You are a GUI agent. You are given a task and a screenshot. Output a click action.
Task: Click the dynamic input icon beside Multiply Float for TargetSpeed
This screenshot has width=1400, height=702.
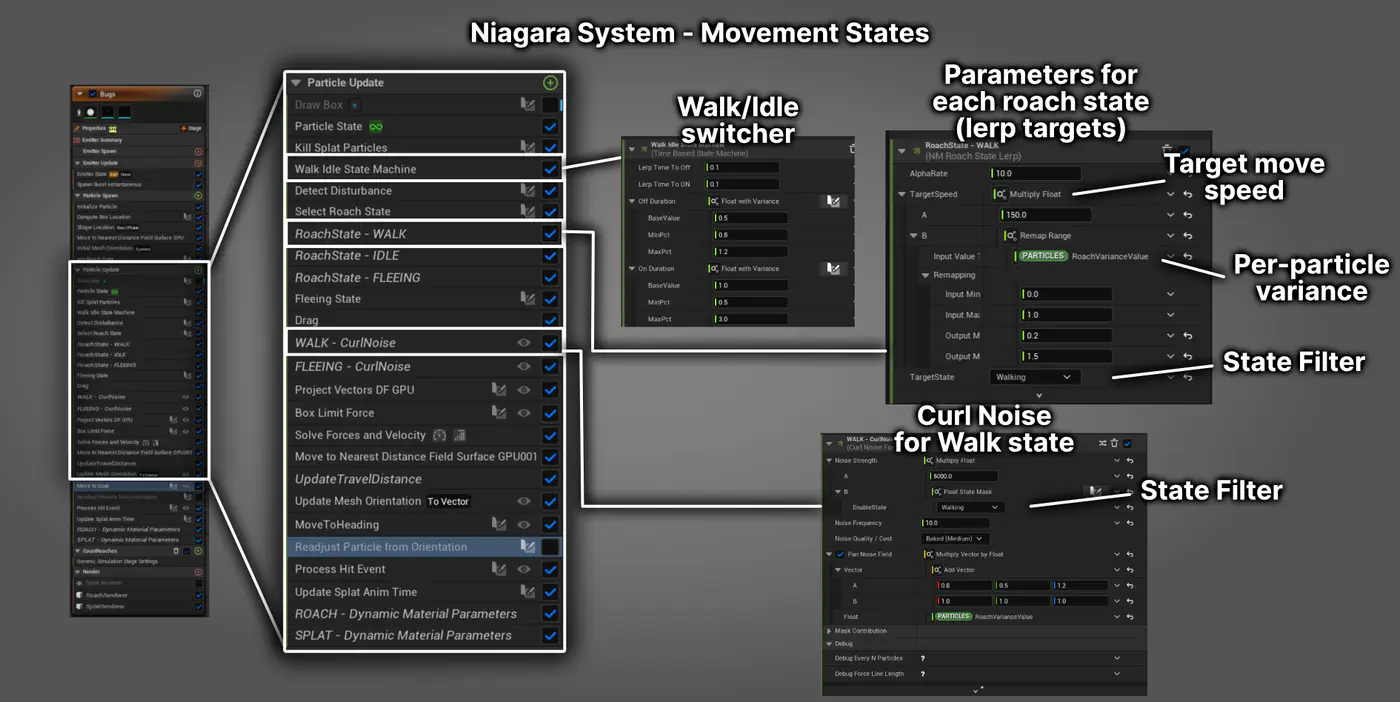[x=999, y=194]
